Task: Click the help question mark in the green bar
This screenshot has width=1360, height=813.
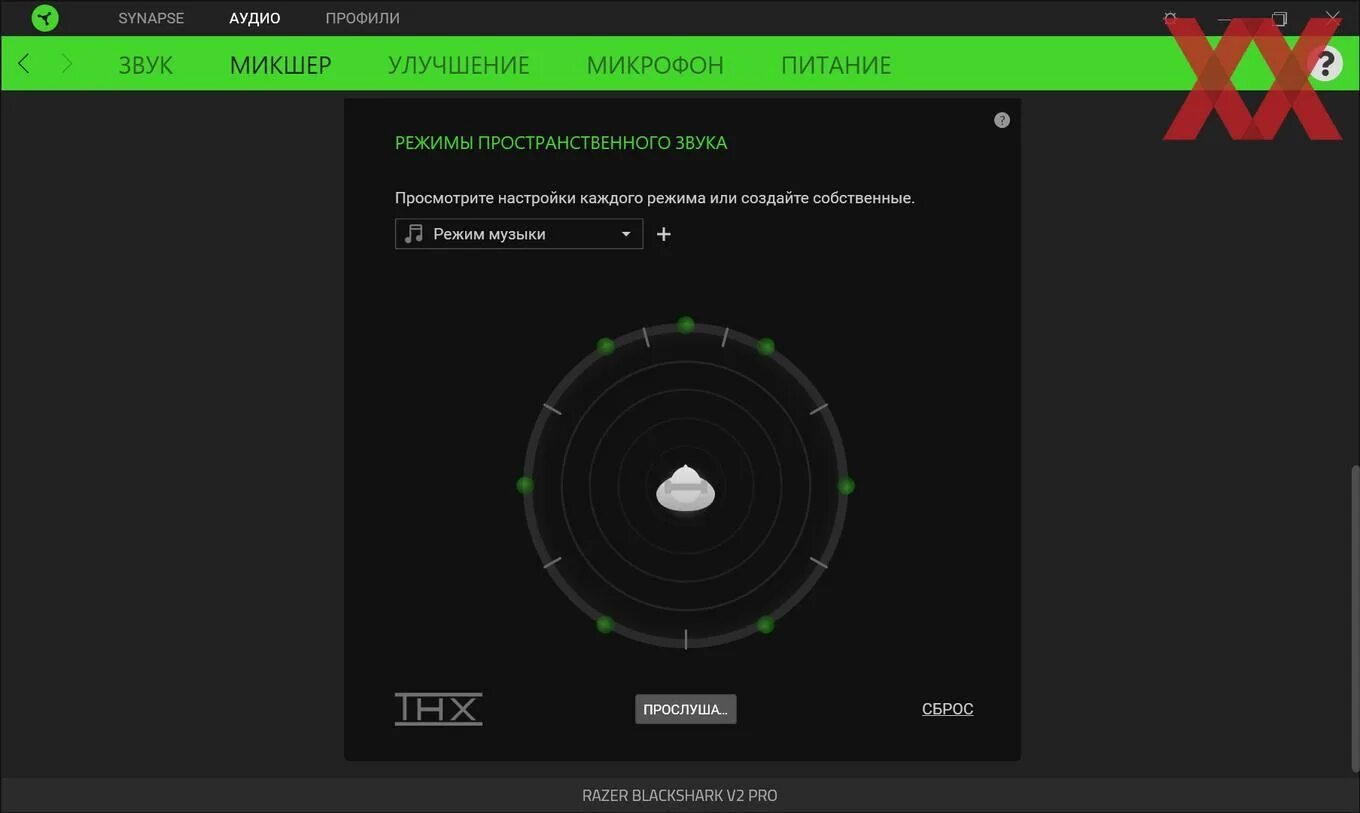Action: (x=1325, y=63)
